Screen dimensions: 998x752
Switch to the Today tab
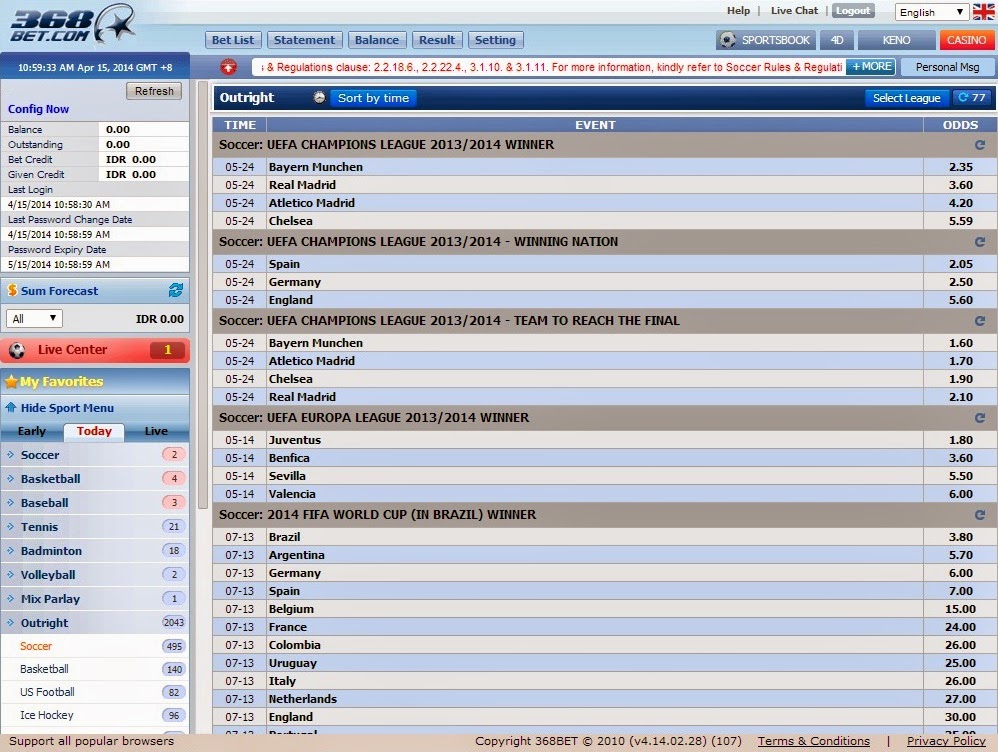pyautogui.click(x=94, y=431)
